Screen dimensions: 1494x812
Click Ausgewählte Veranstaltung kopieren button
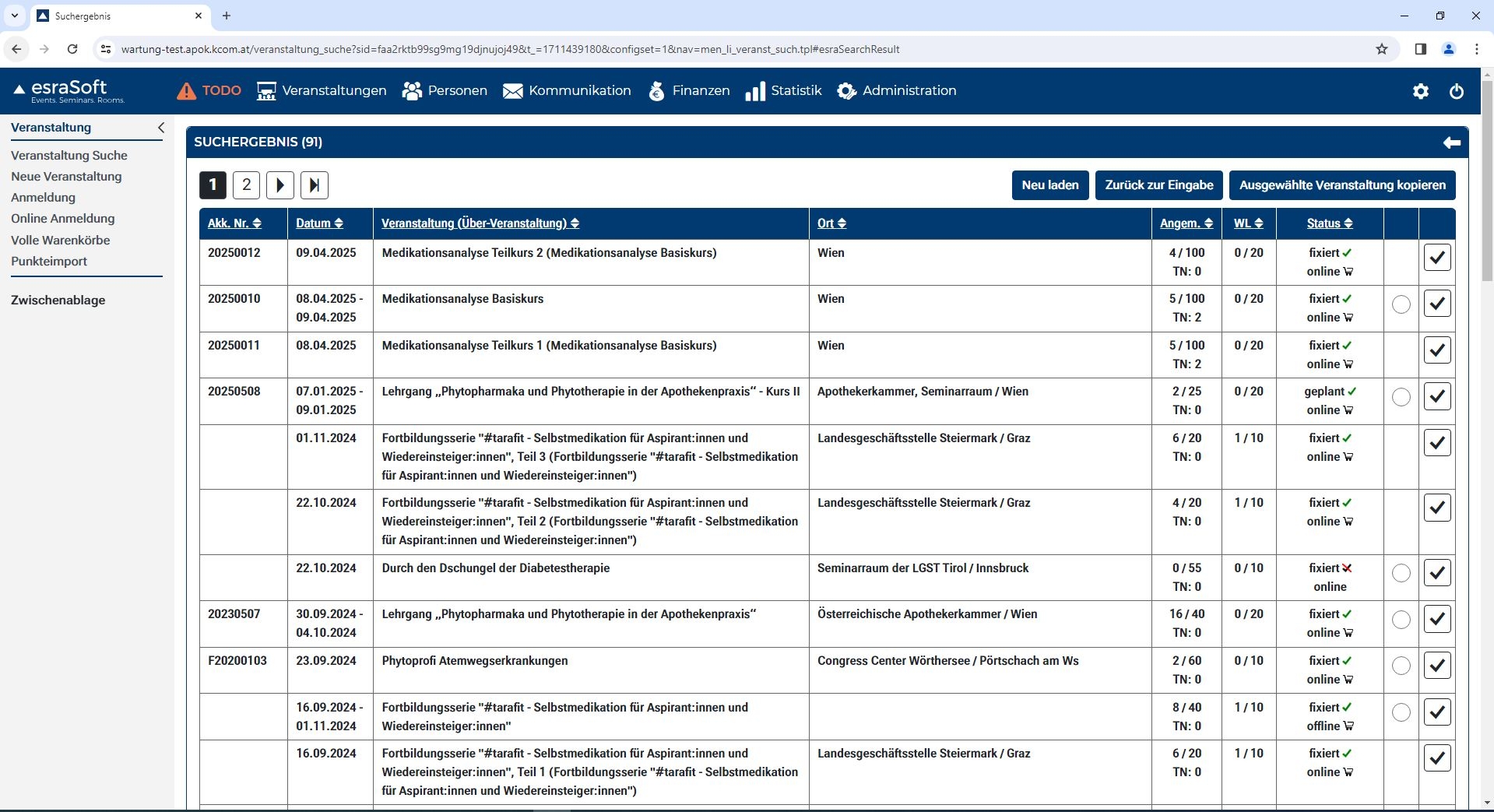(1342, 185)
